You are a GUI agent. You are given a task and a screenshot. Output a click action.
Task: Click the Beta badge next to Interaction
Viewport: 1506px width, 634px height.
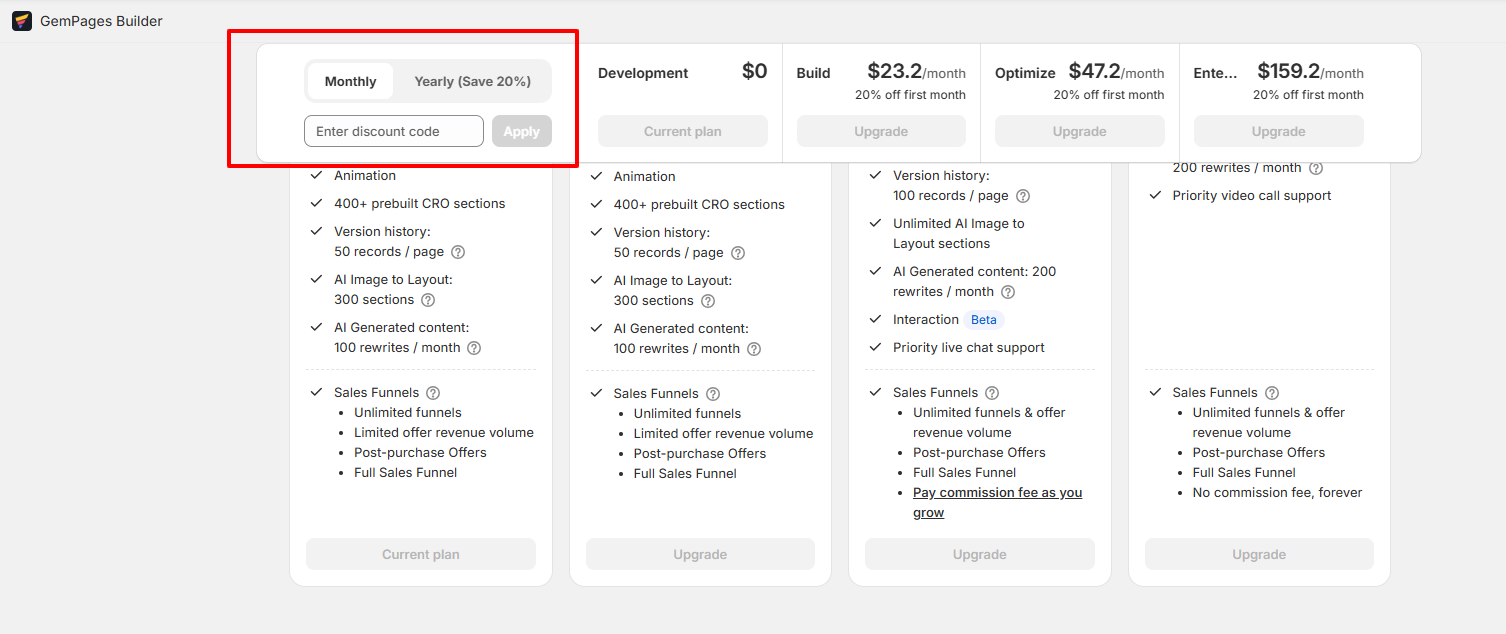pos(984,320)
